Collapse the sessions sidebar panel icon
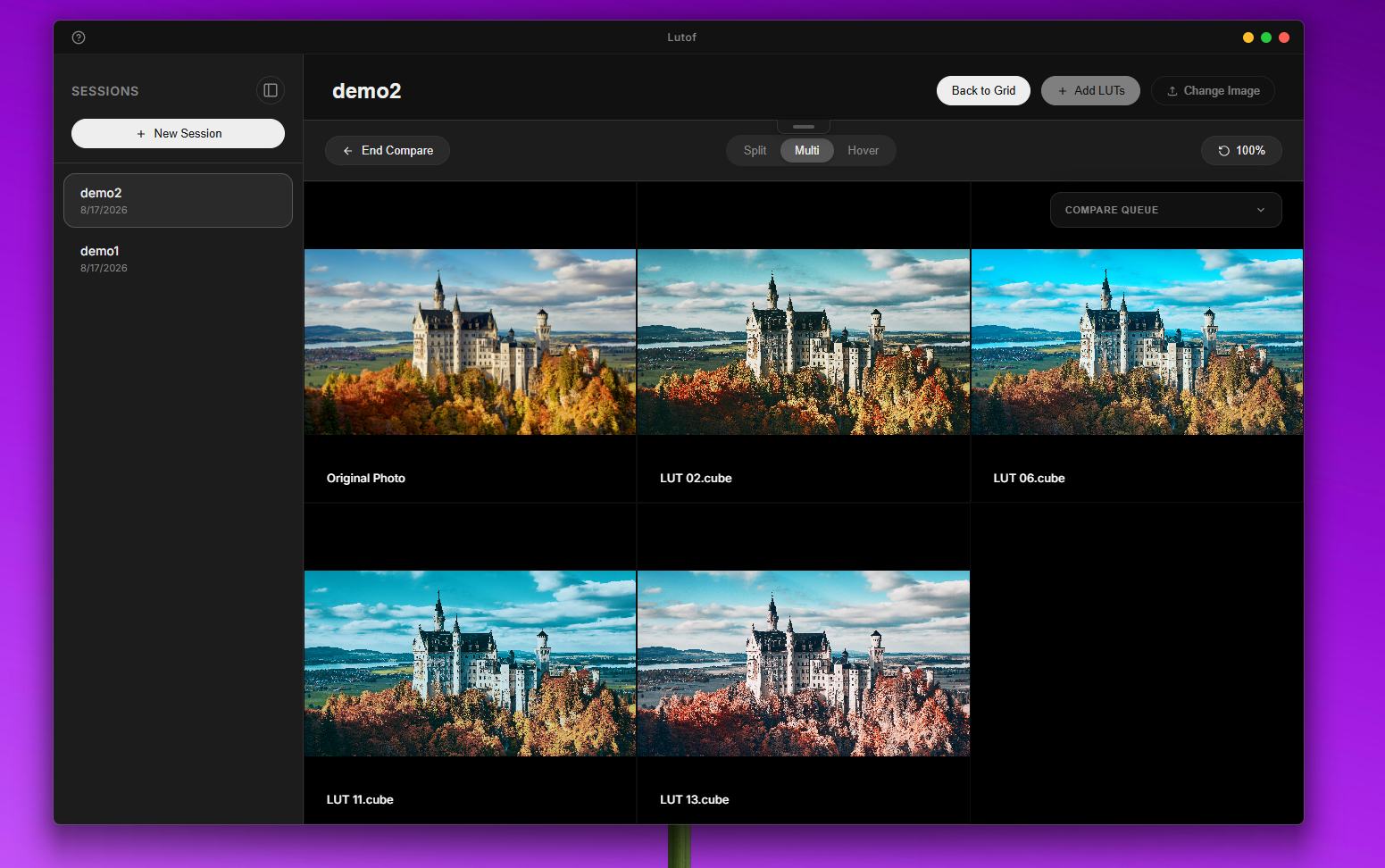Screen dimensions: 1385x868 coord(271,90)
